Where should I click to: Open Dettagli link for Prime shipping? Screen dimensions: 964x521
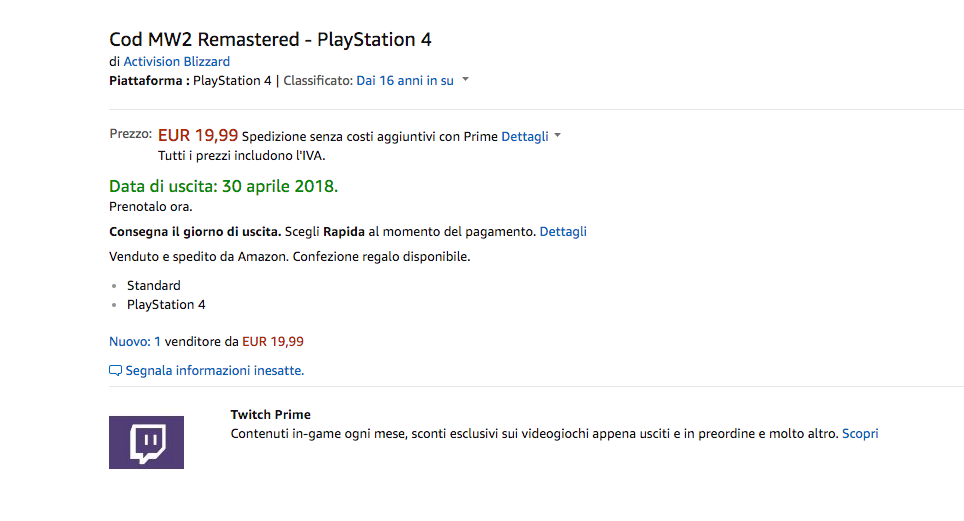524,136
